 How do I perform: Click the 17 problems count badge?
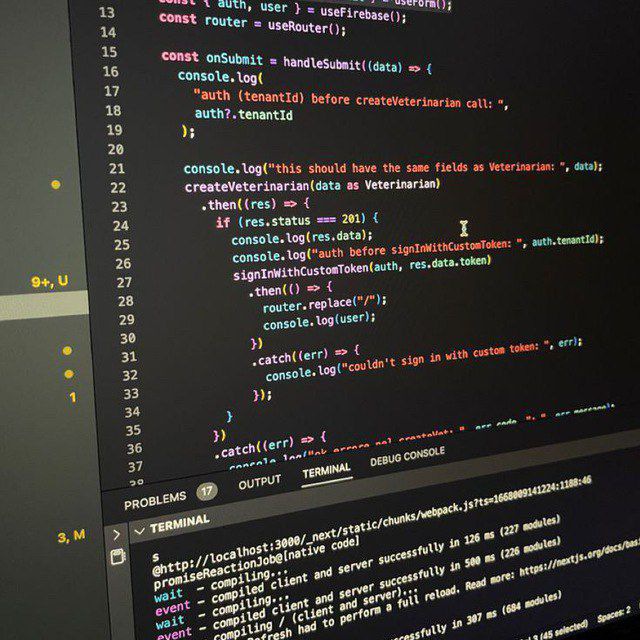pyautogui.click(x=207, y=491)
